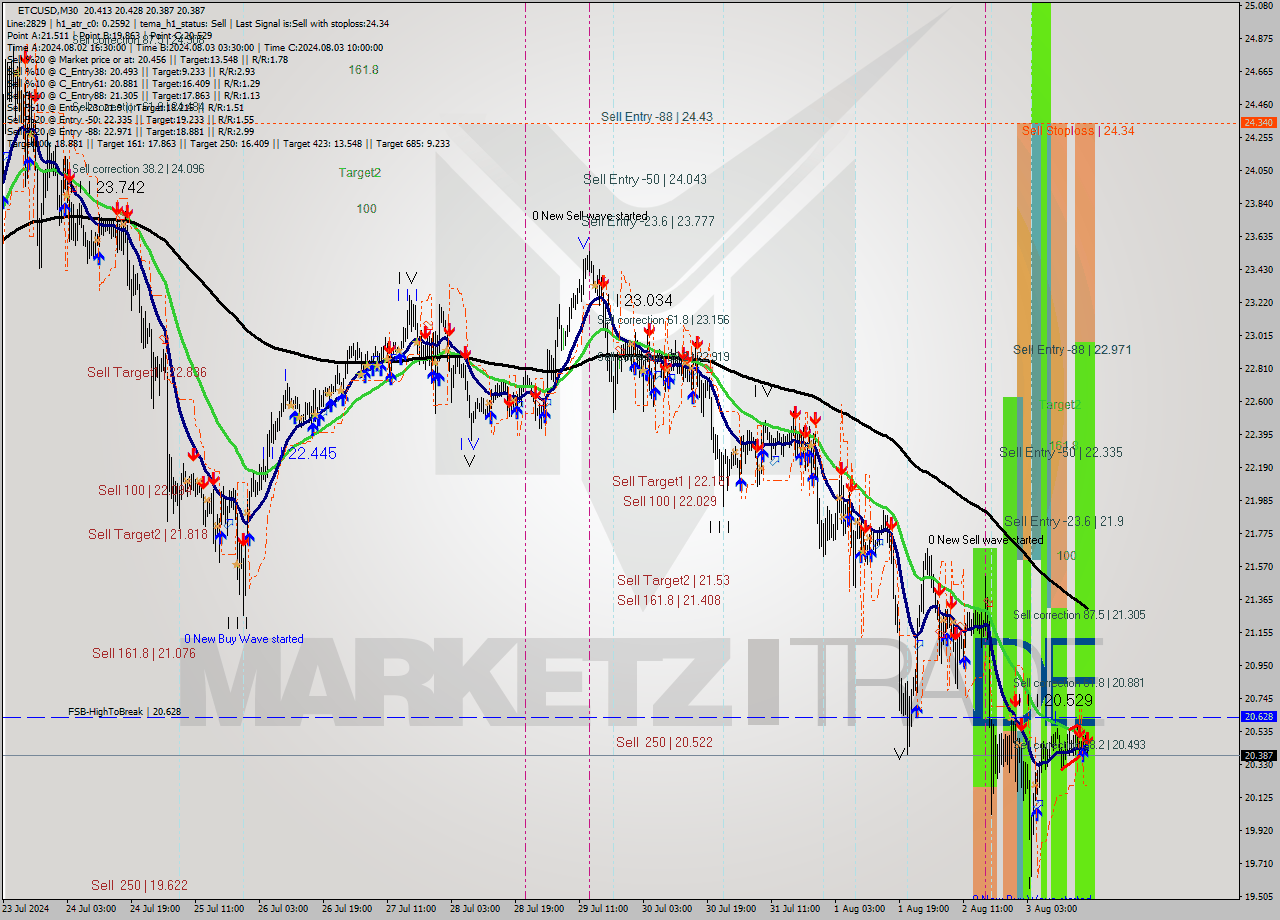
Task: Click Sell 161.8 | 21.076 label
Action: (143, 653)
